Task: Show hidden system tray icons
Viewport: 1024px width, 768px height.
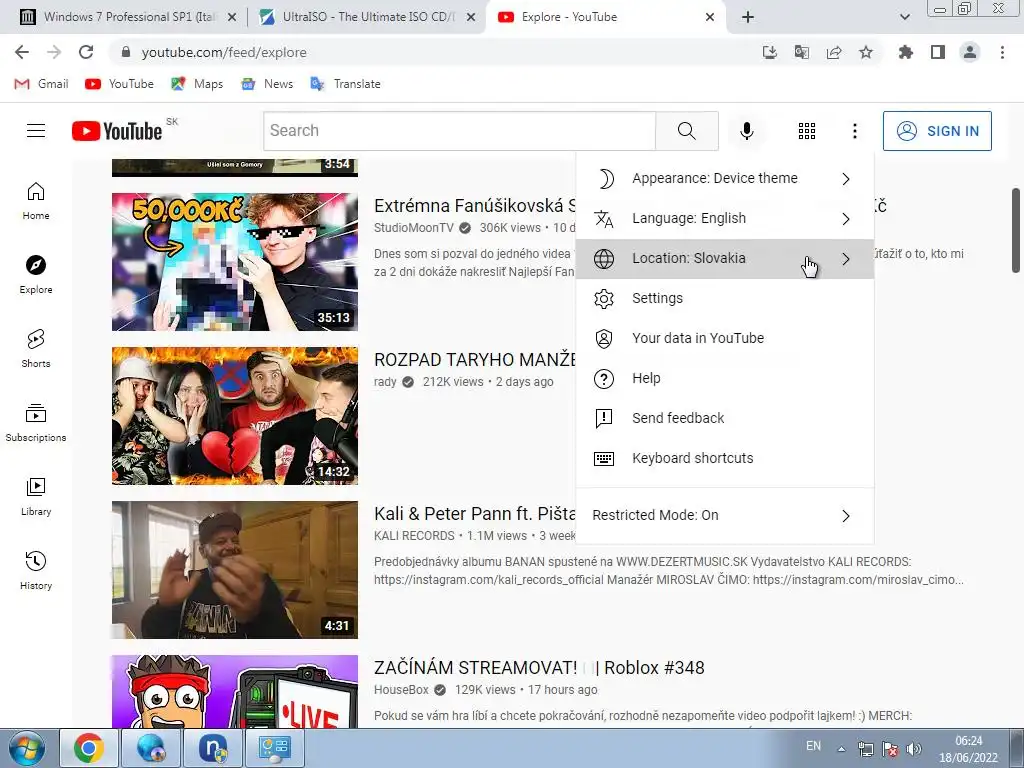Action: (842, 749)
